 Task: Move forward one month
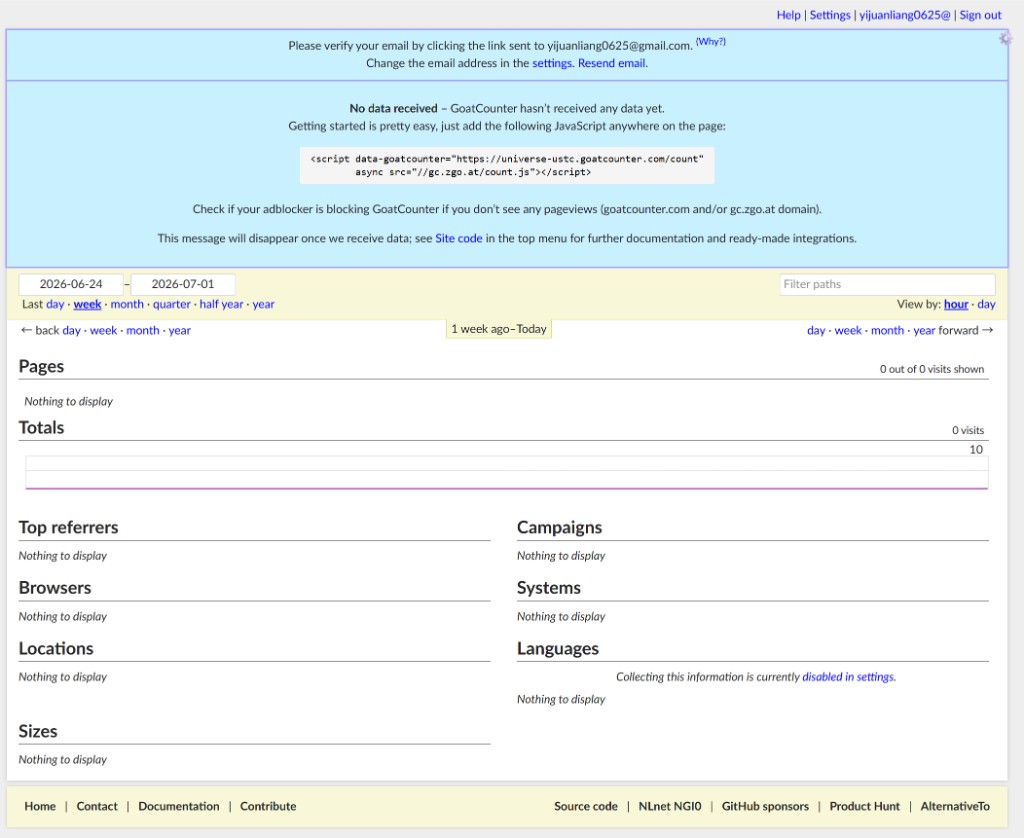click(x=888, y=330)
